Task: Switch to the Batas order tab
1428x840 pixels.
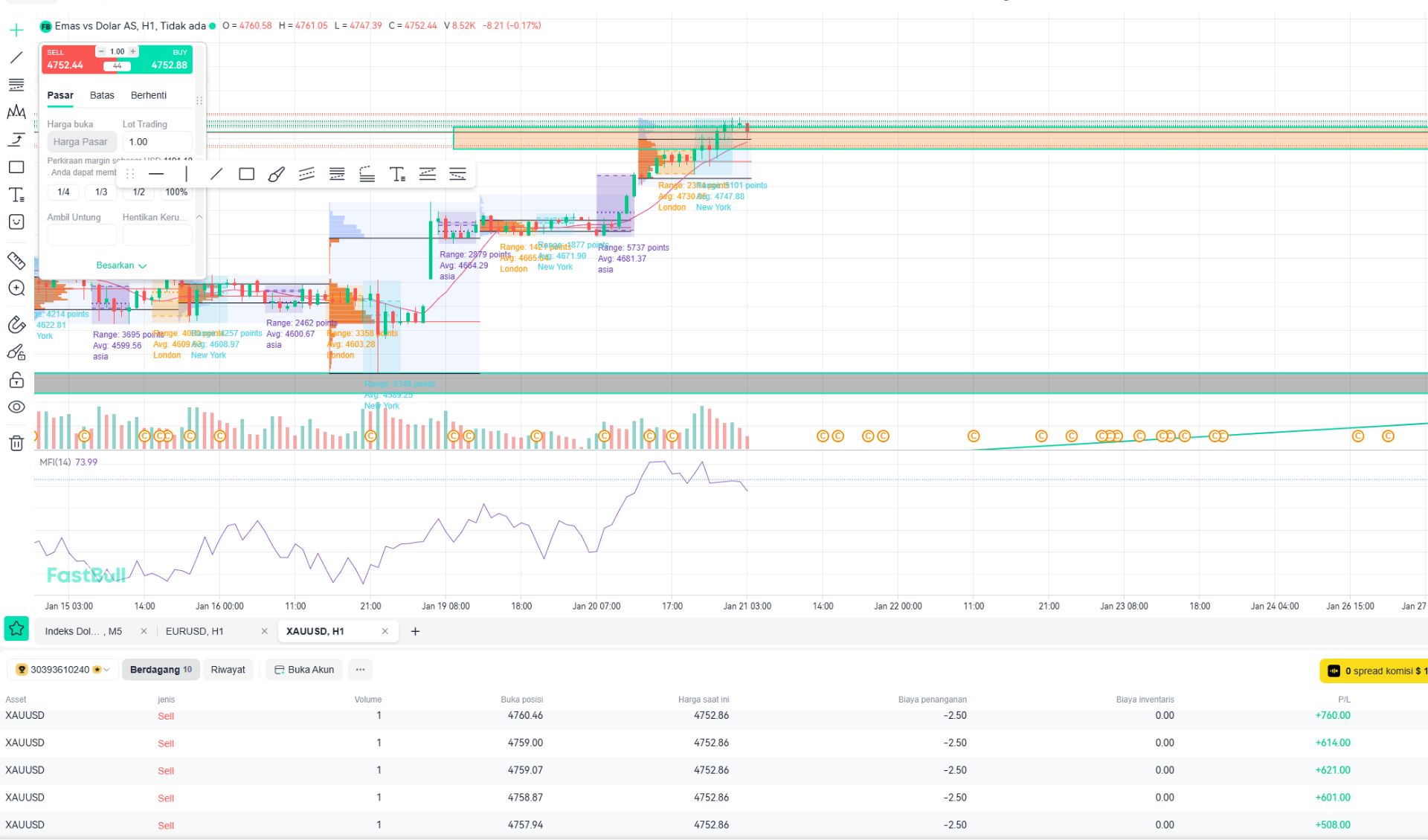Action: pyautogui.click(x=102, y=95)
